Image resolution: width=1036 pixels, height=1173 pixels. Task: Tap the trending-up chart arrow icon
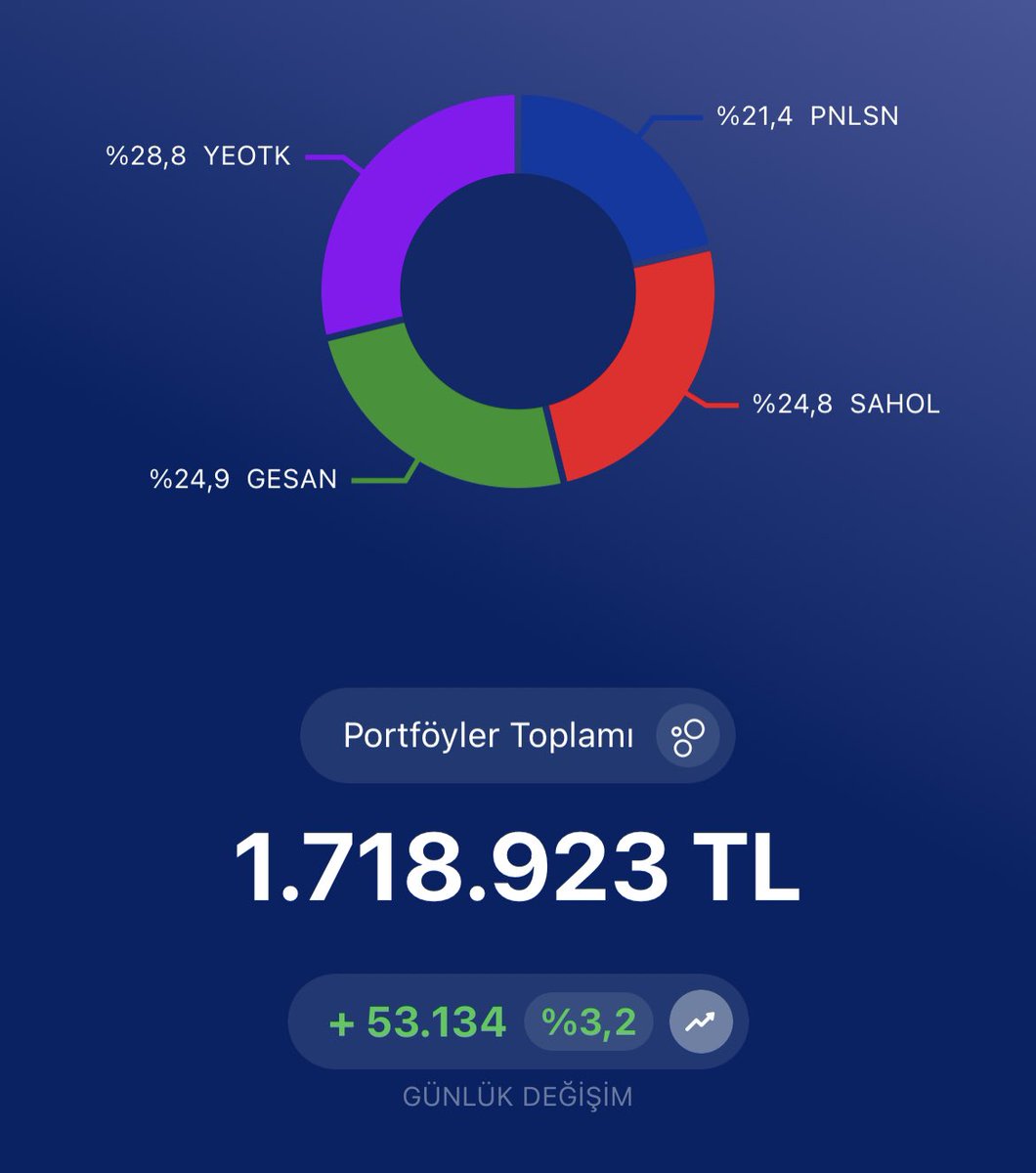pos(700,1021)
